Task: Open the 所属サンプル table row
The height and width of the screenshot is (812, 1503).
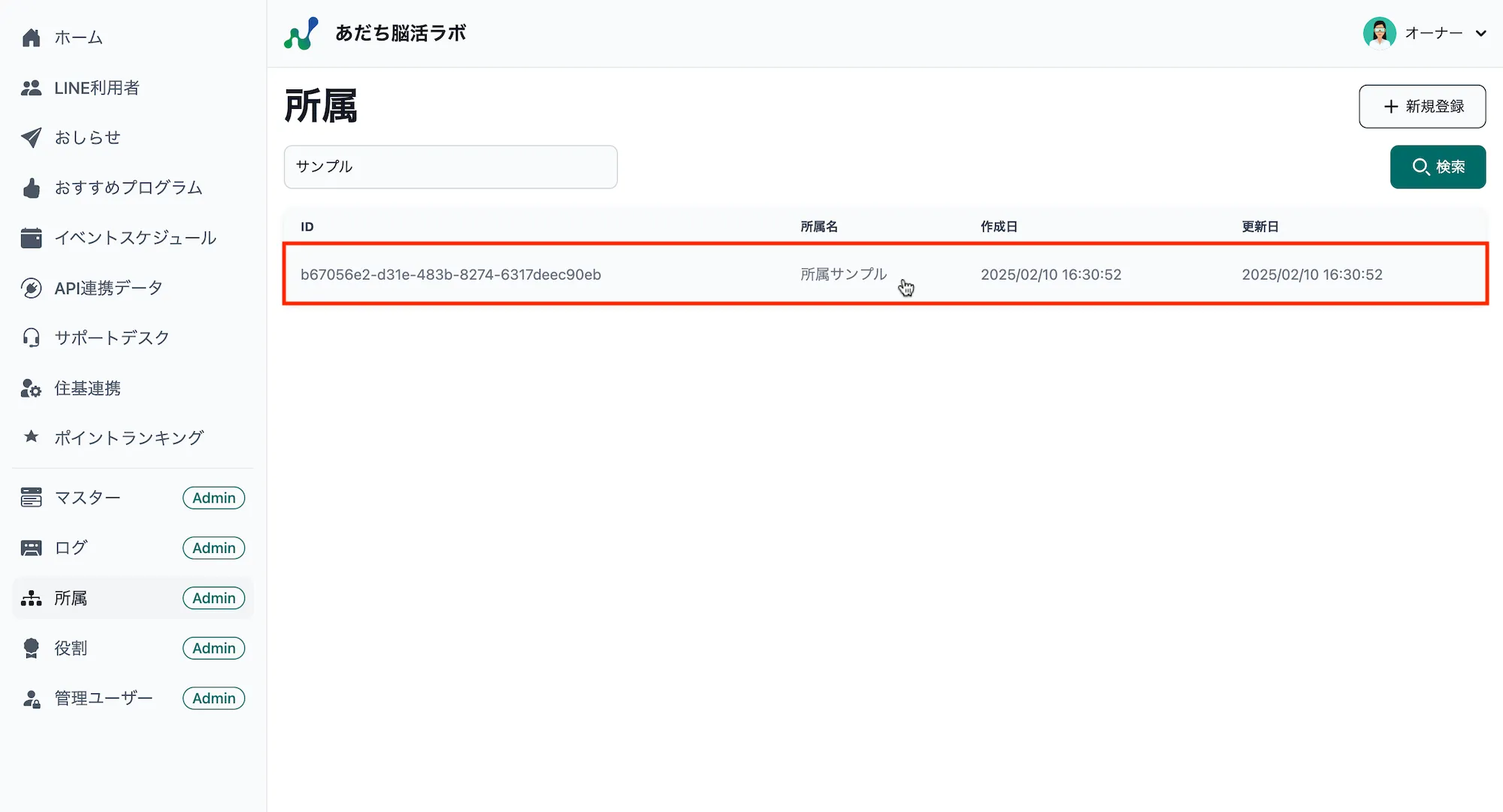Action: click(843, 274)
